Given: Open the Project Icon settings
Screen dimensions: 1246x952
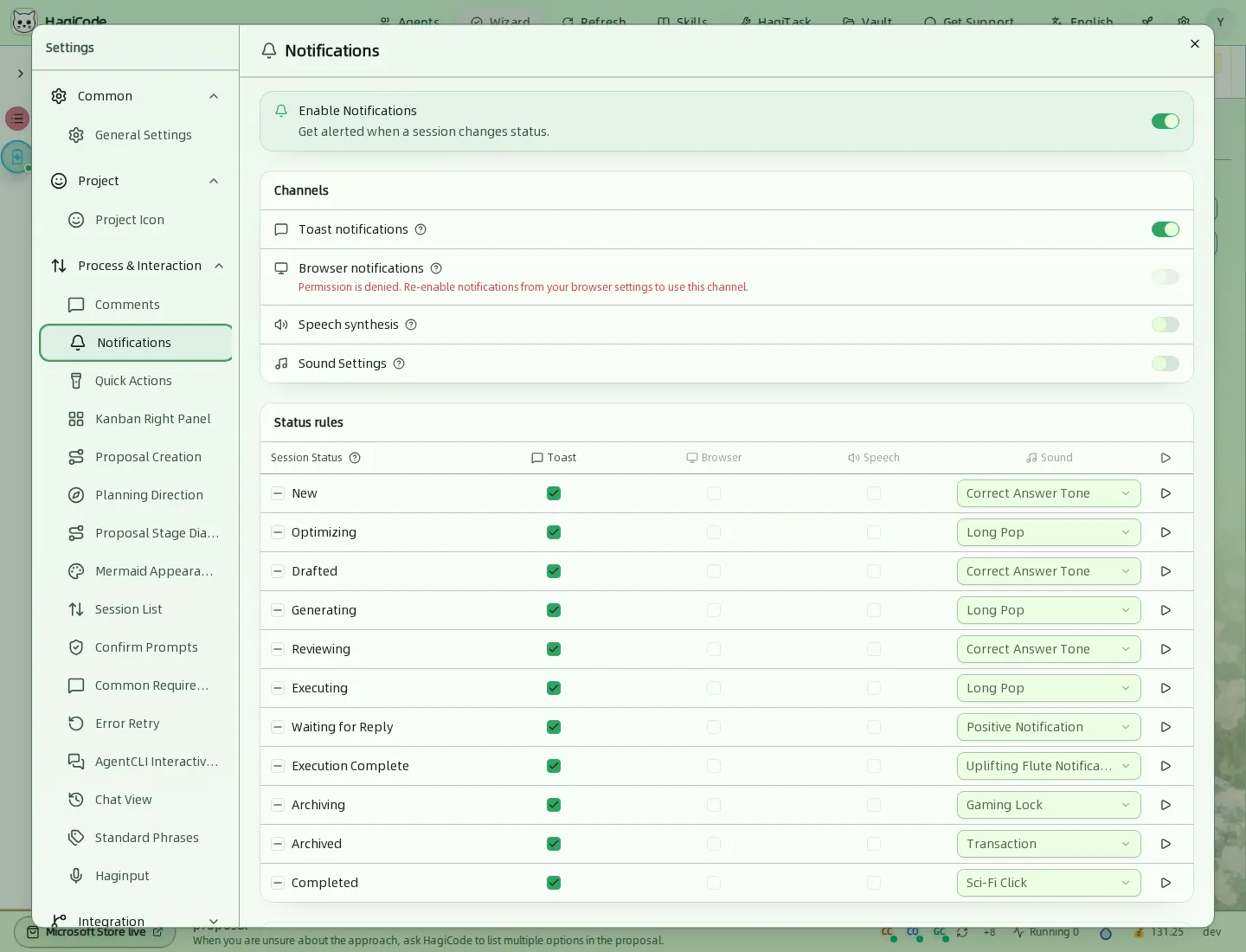Looking at the screenshot, I should 136,220.
